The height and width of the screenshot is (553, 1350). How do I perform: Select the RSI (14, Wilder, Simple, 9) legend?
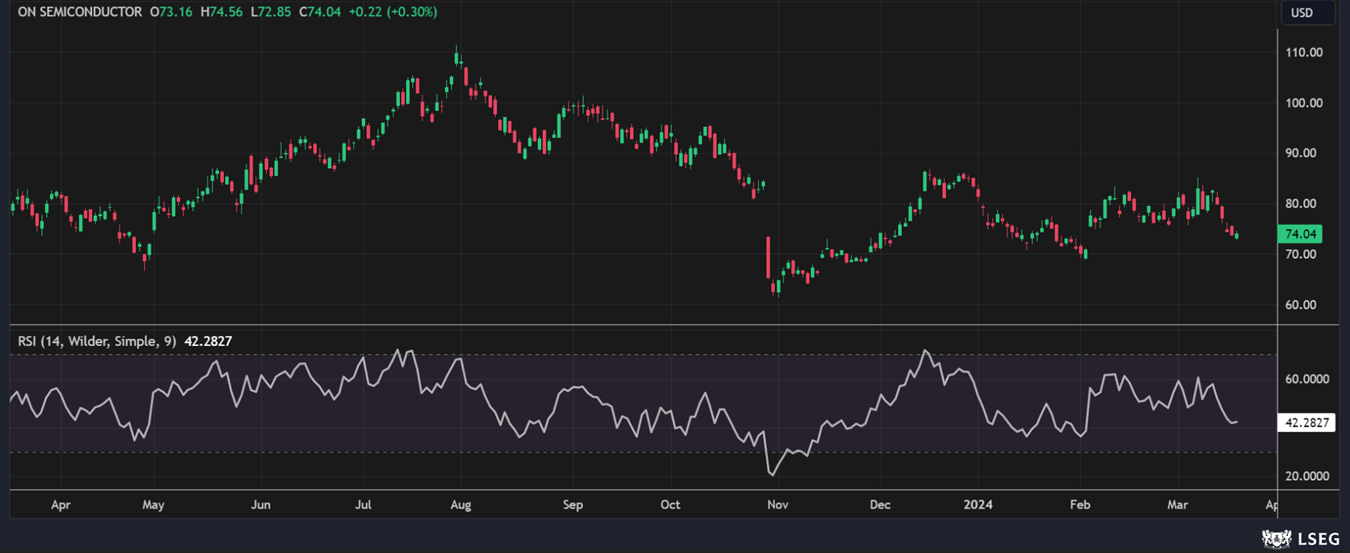(97, 341)
